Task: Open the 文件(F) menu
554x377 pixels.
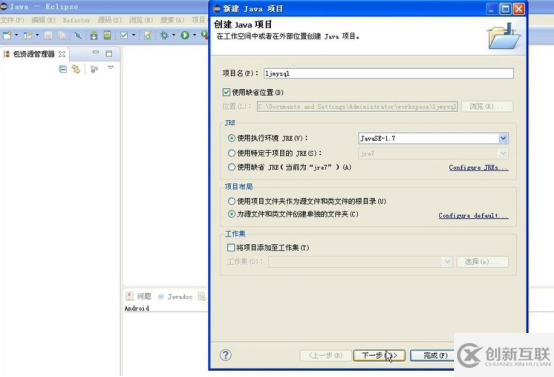Action: pos(12,20)
